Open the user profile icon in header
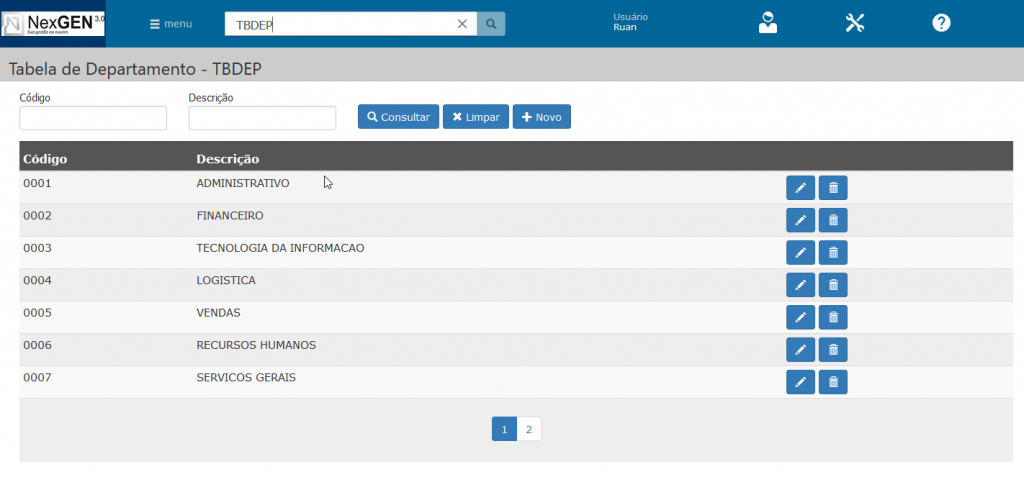The height and width of the screenshot is (477, 1024). point(767,23)
